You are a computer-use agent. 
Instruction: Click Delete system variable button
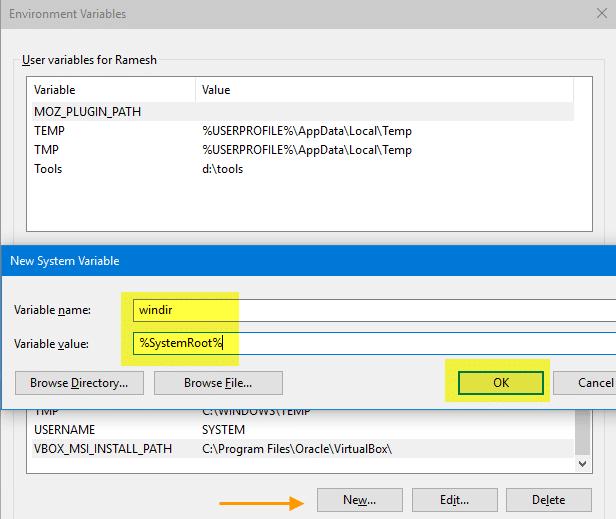548,500
